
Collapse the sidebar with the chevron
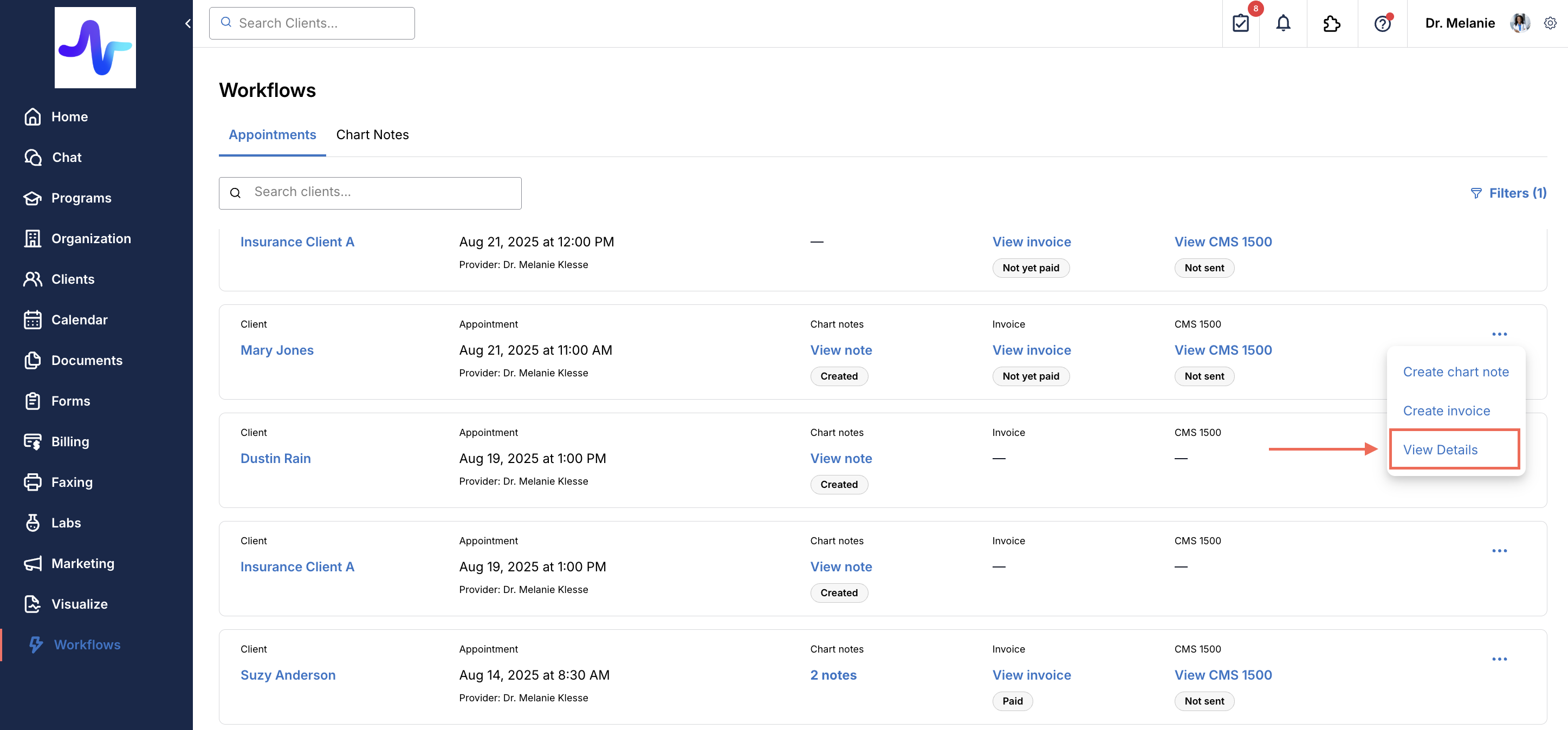coord(187,23)
